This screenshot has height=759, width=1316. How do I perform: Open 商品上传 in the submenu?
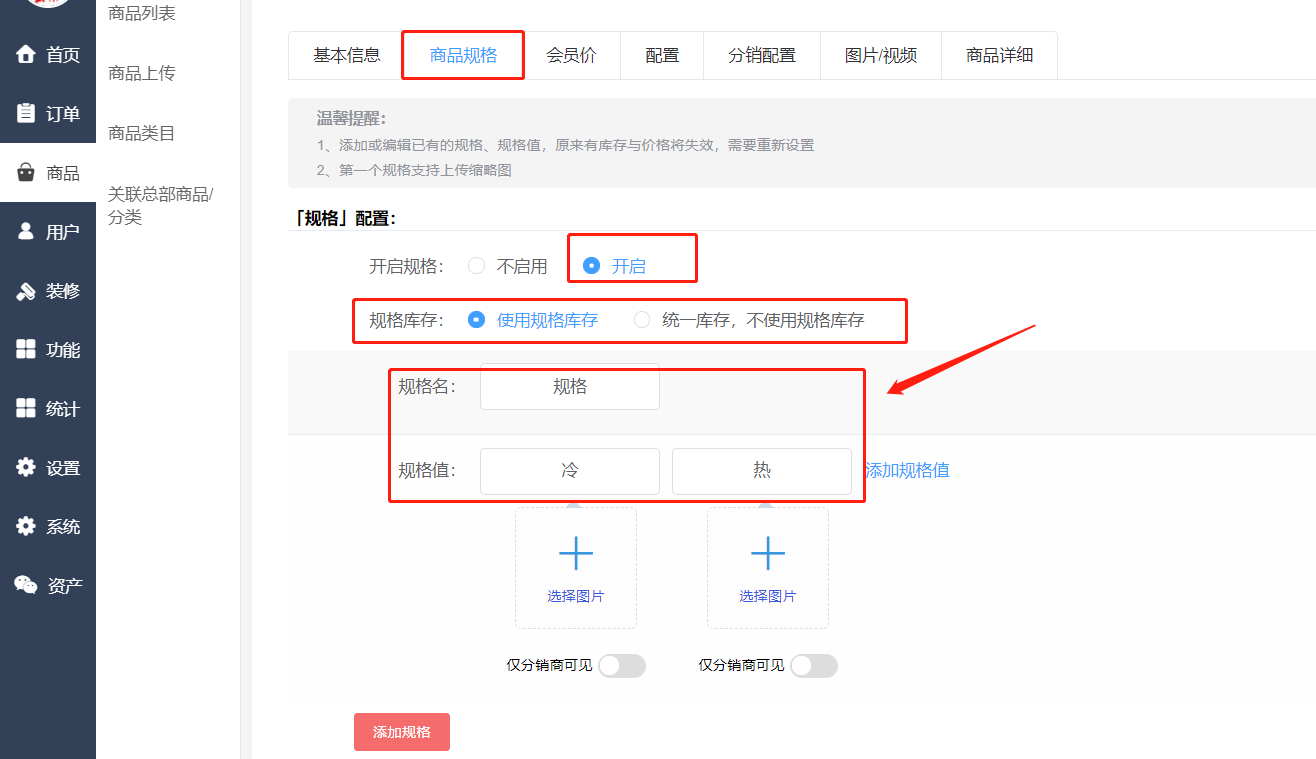point(142,73)
